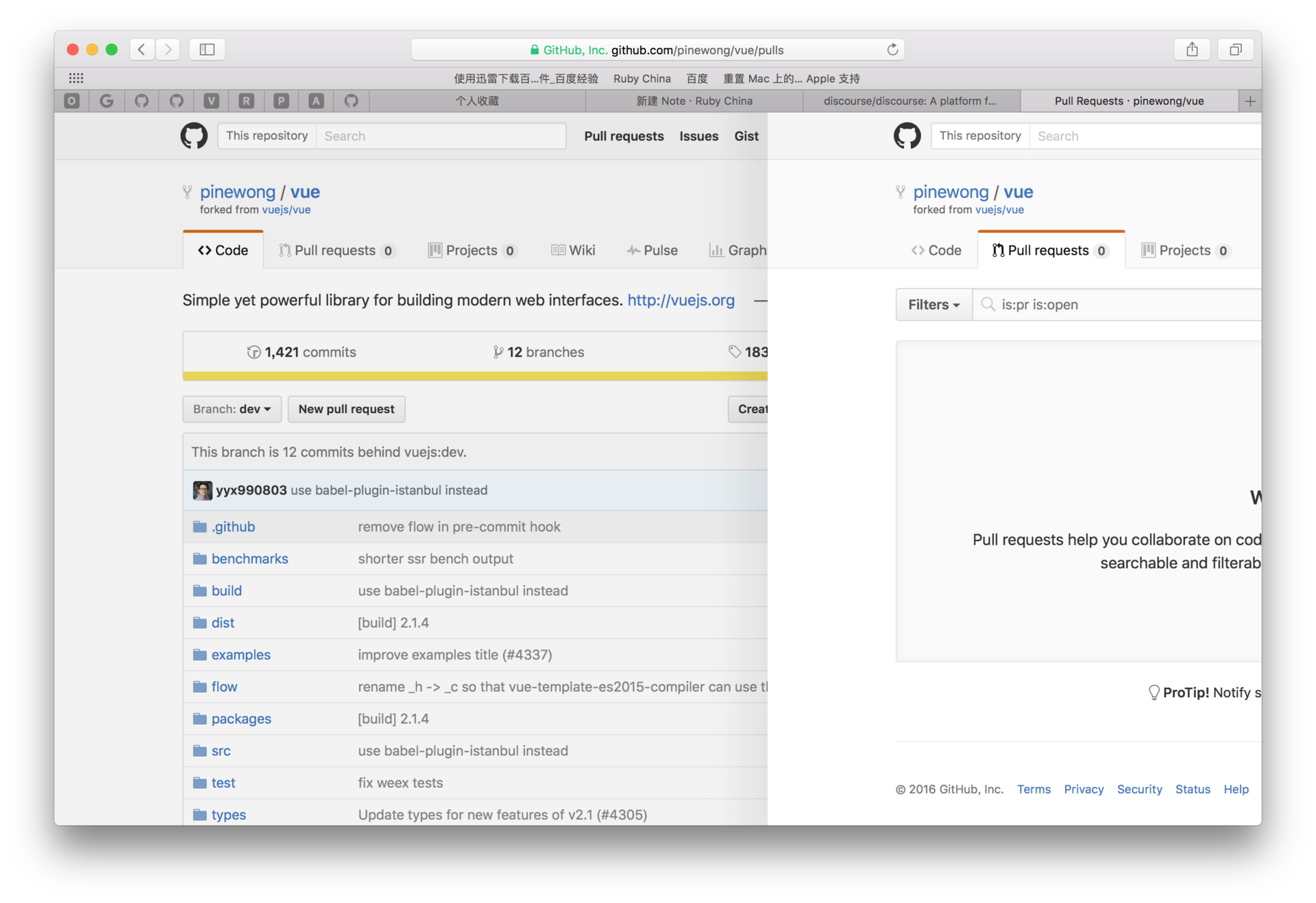Click GitHub octocat logo in right page
This screenshot has height=903, width=1316.
[x=907, y=136]
